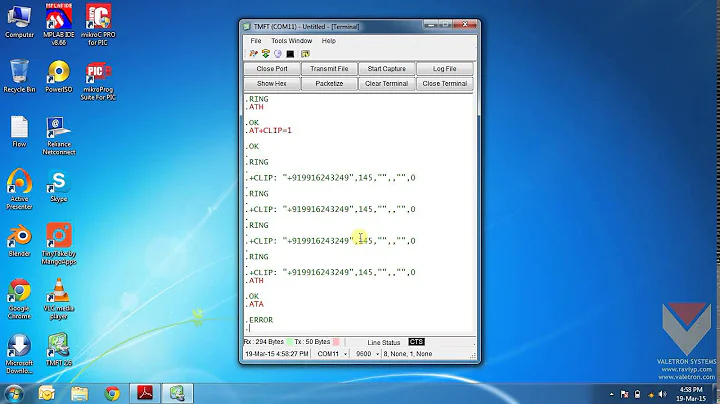Viewport: 720px width, 404px height.
Task: Select the Recycle Bin desktop icon
Action: click(x=19, y=76)
